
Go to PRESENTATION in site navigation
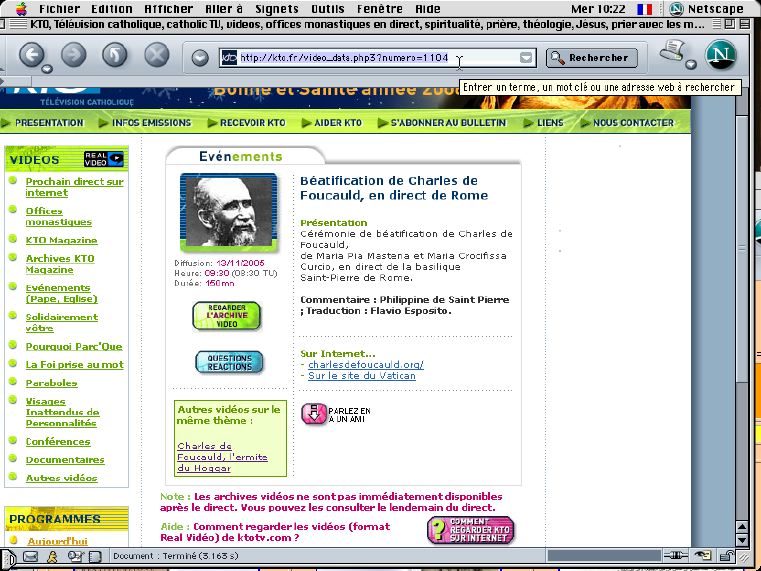(49, 123)
